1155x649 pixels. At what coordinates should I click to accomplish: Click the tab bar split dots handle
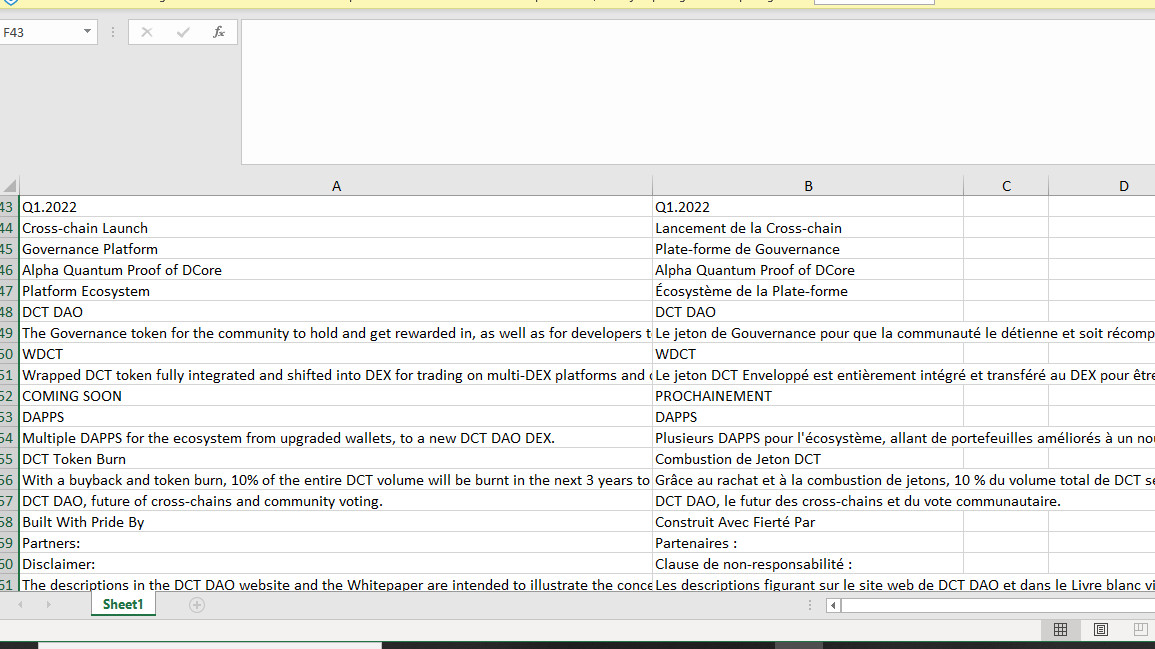[810, 605]
